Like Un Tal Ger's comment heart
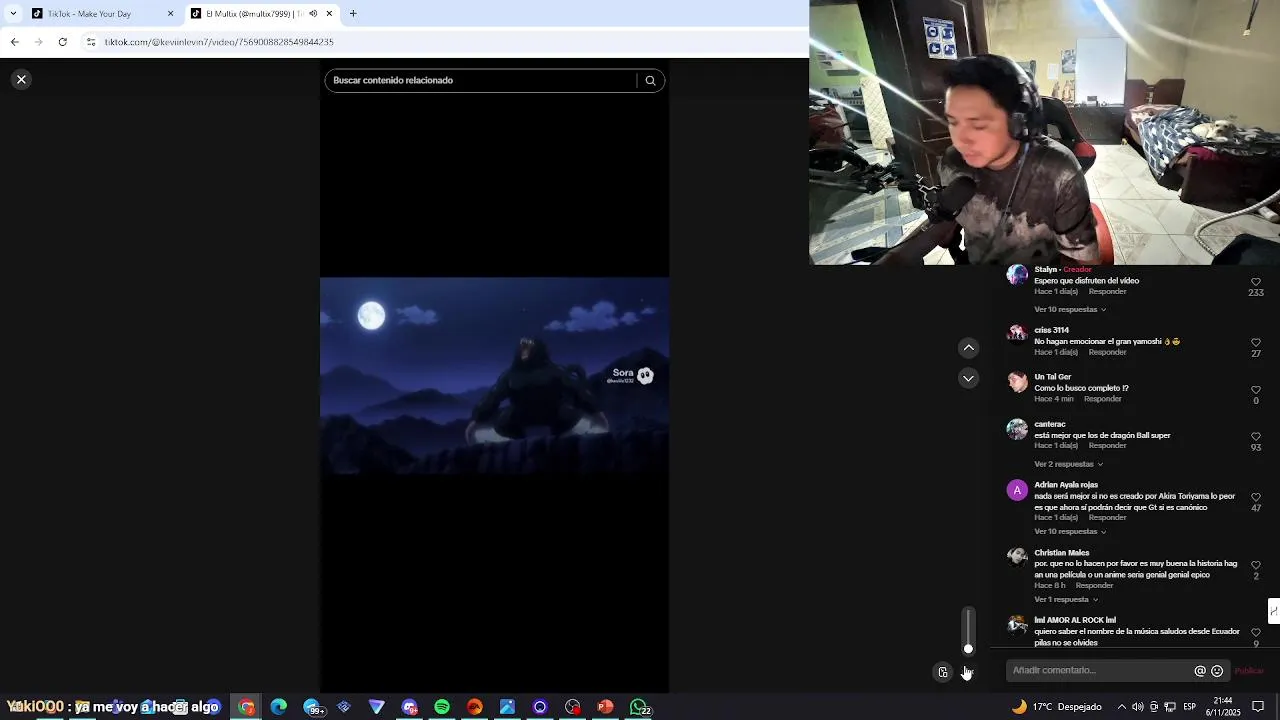The image size is (1280, 720). coord(1256,390)
